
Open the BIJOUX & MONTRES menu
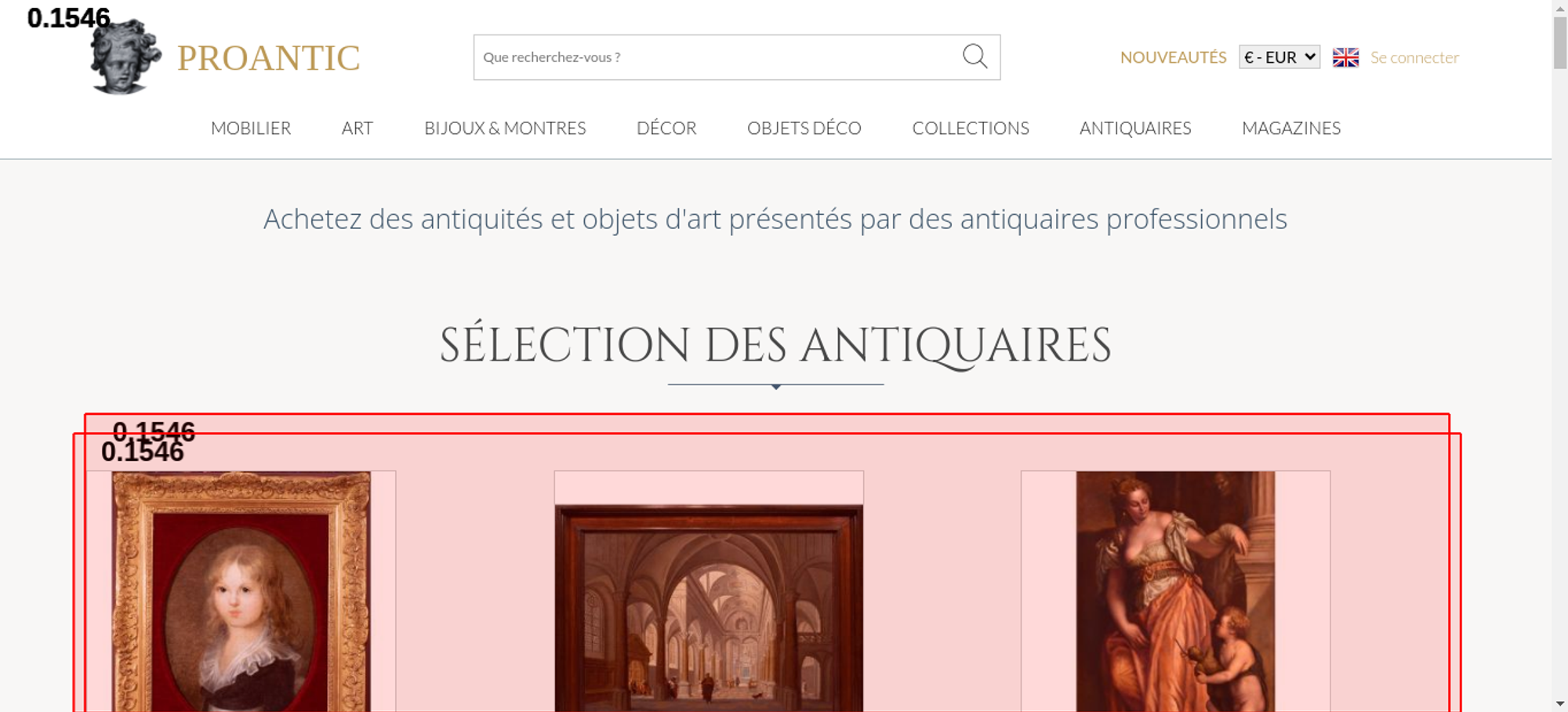[505, 128]
